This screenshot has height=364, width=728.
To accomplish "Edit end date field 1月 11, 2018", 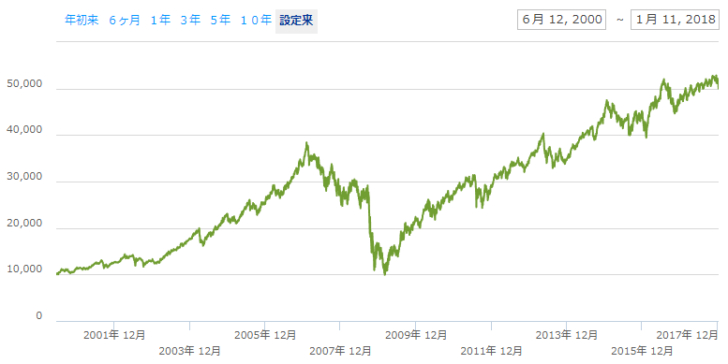I will tap(675, 20).
